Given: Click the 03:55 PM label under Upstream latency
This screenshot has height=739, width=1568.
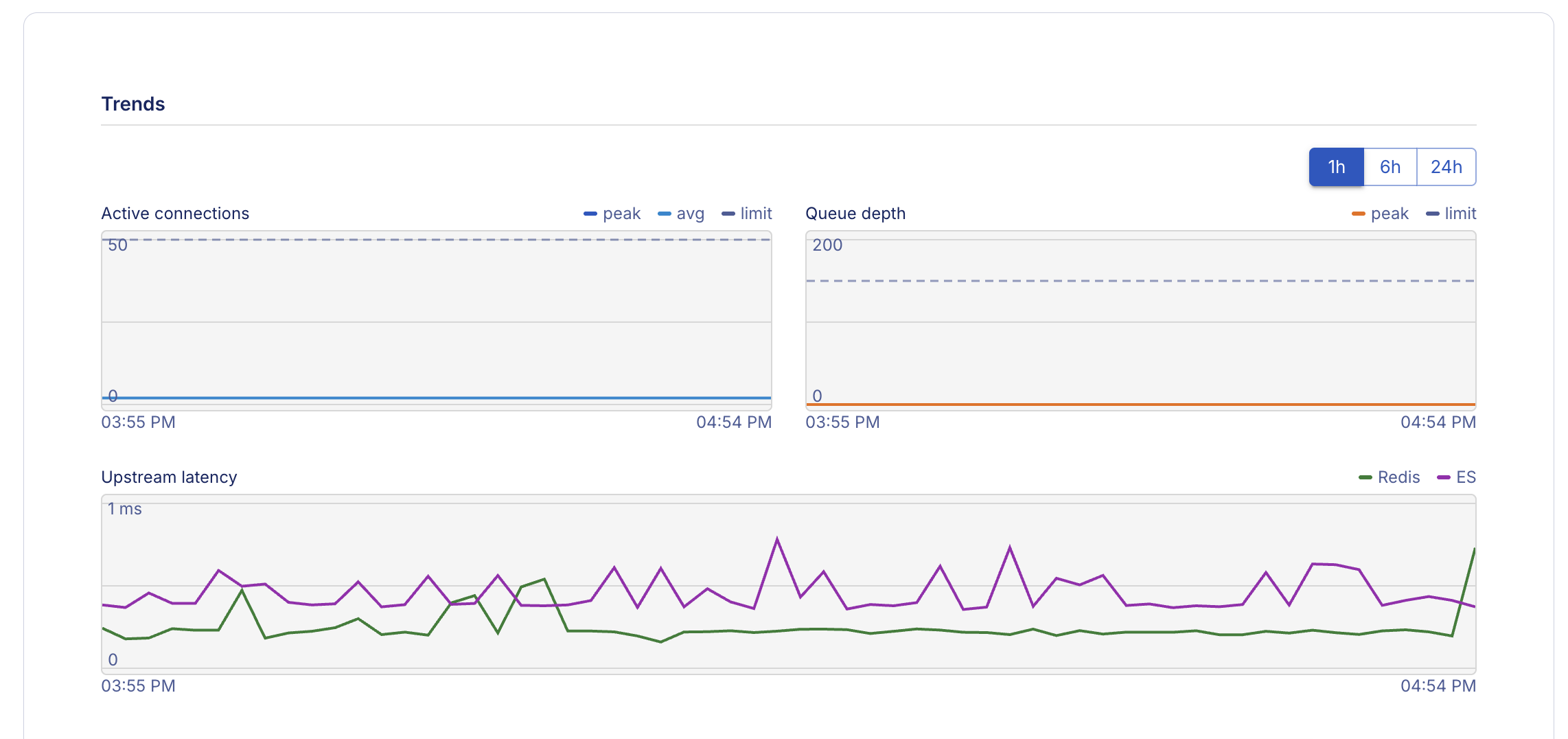Looking at the screenshot, I should 139,686.
